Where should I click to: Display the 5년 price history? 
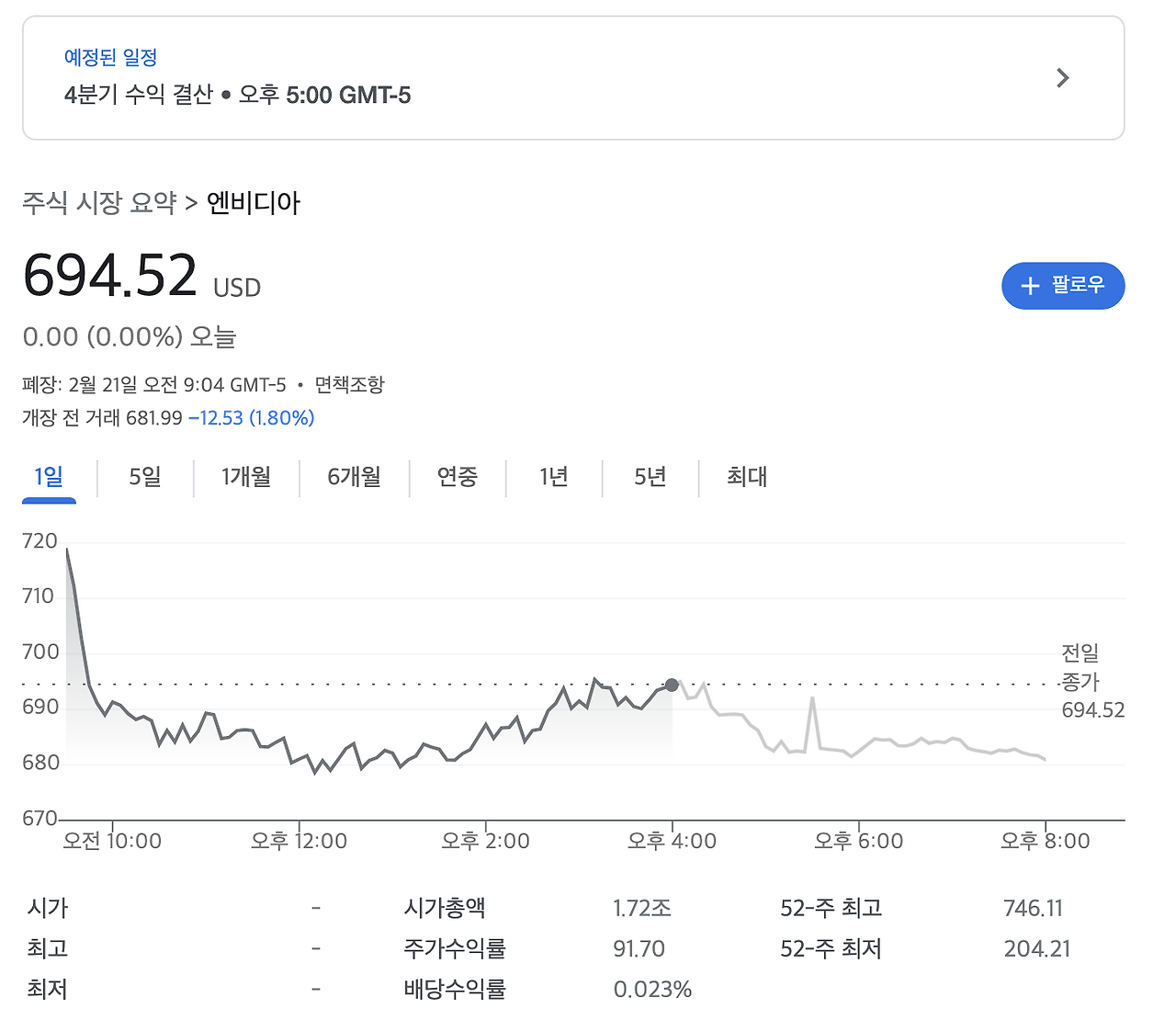(x=650, y=477)
